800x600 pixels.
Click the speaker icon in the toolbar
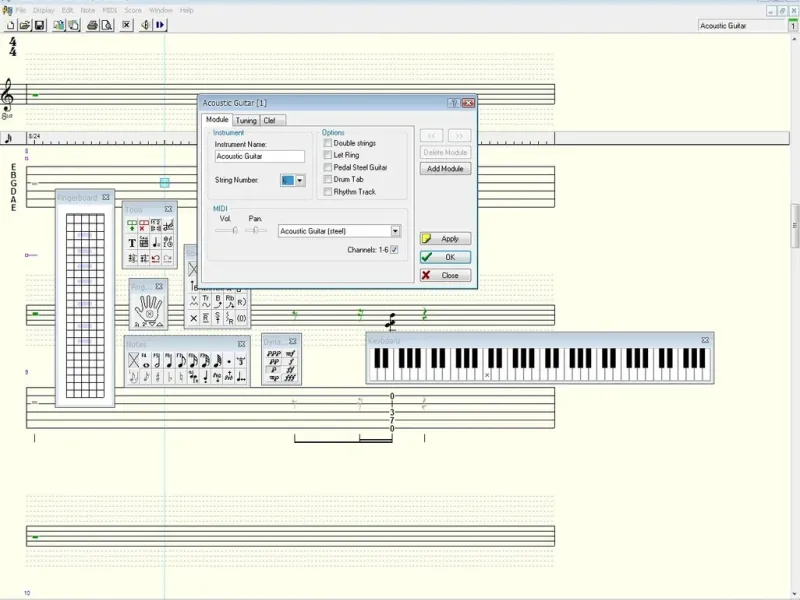click(x=145, y=25)
